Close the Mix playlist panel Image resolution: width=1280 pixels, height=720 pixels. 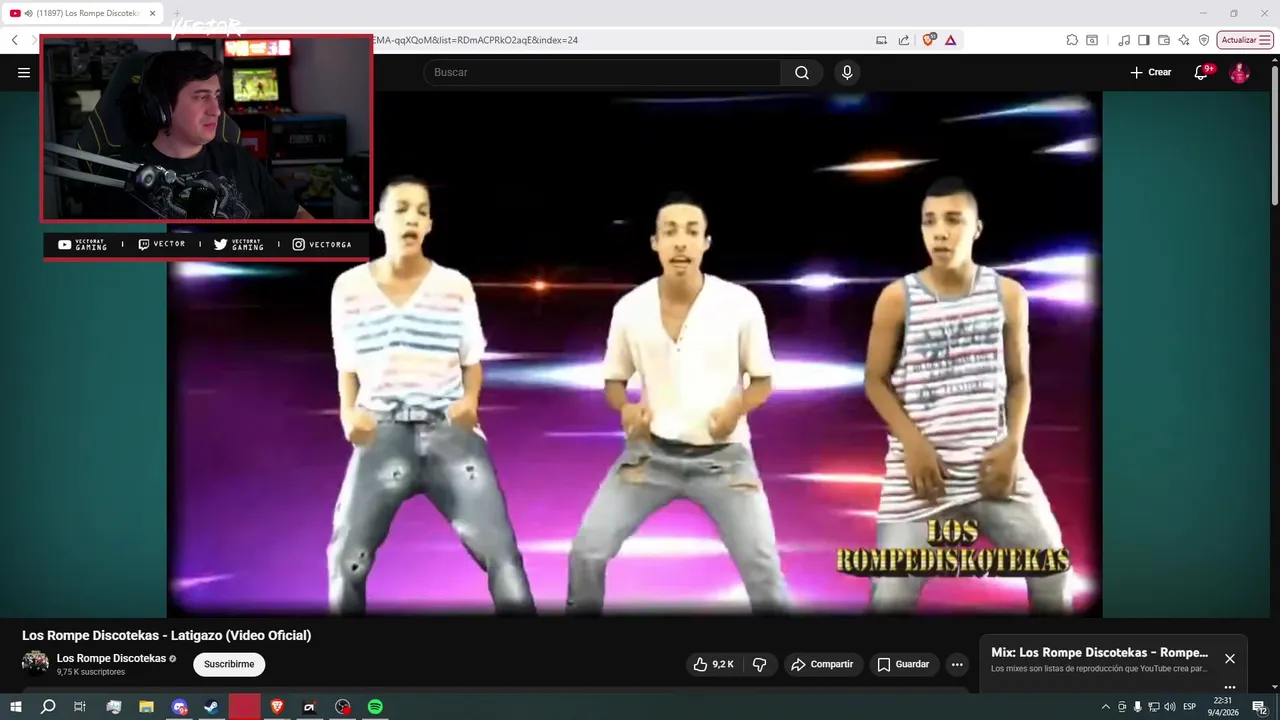(1230, 659)
